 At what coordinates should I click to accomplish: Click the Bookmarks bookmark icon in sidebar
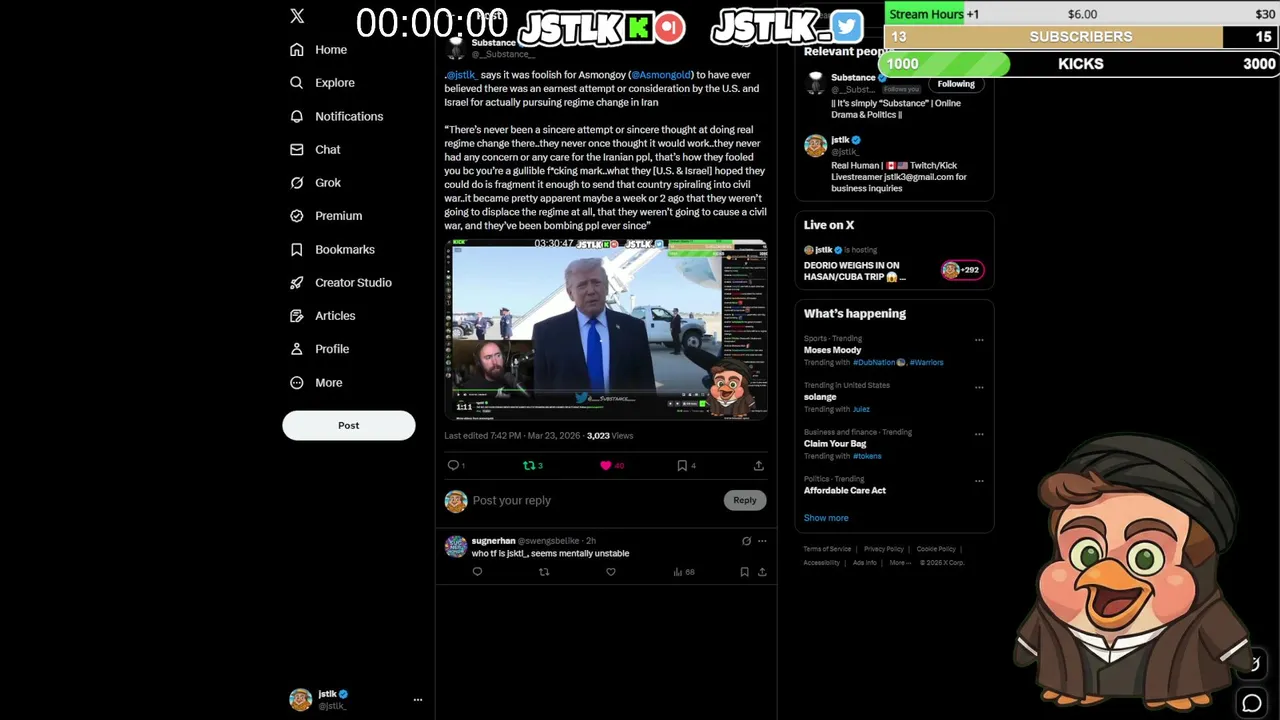pyautogui.click(x=296, y=249)
